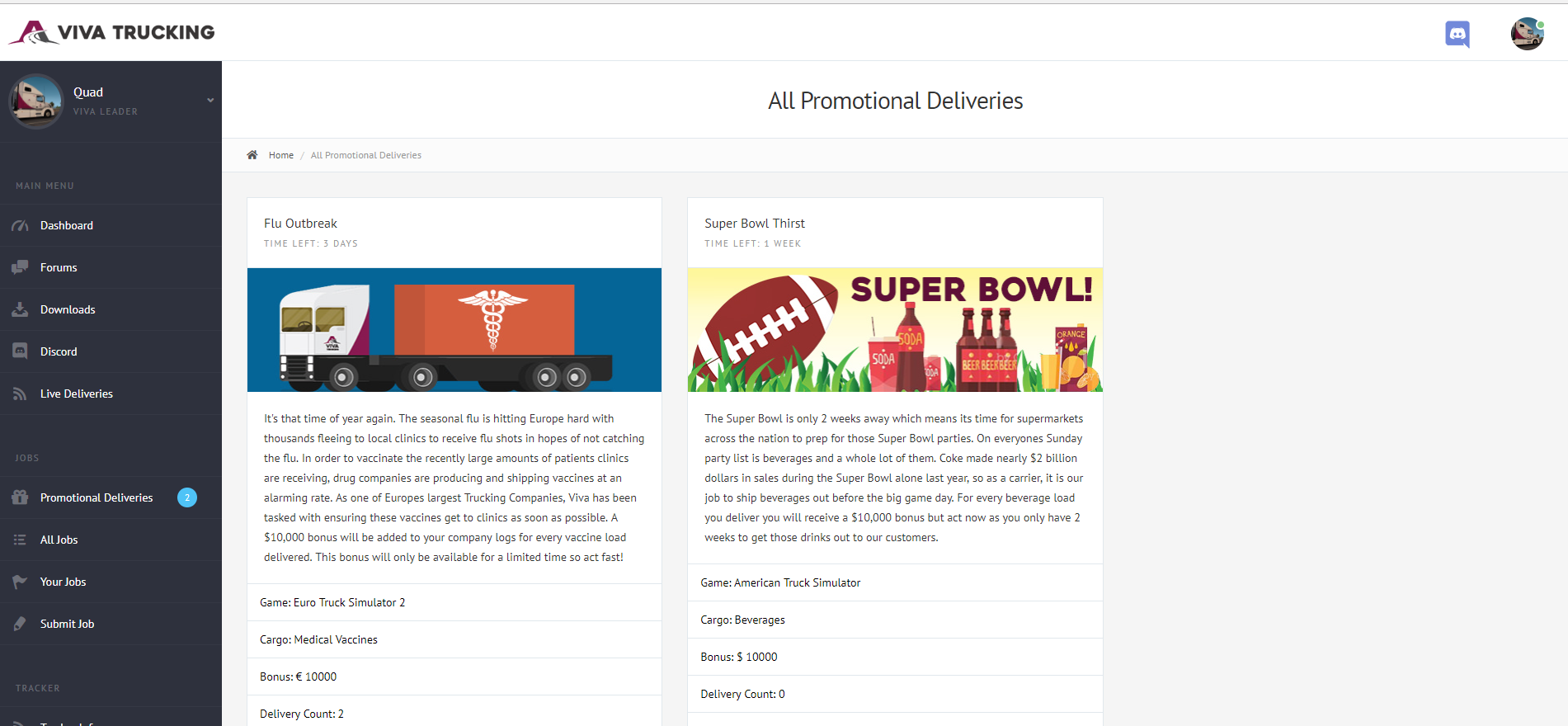This screenshot has width=1568, height=726.
Task: Open the Discord chat icon in header
Action: click(x=1457, y=34)
